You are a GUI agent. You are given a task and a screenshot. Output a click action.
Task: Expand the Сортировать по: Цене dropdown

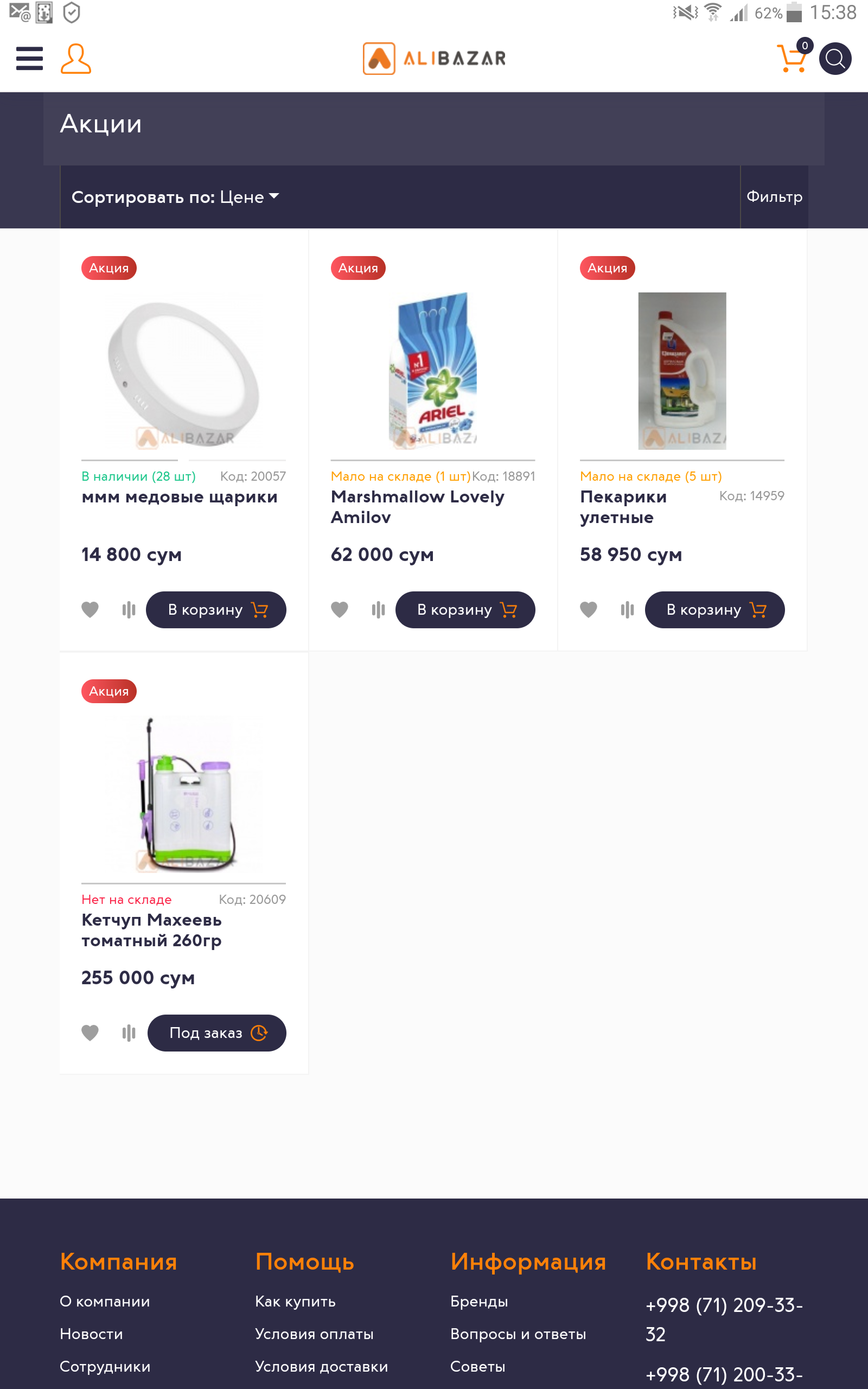point(175,197)
